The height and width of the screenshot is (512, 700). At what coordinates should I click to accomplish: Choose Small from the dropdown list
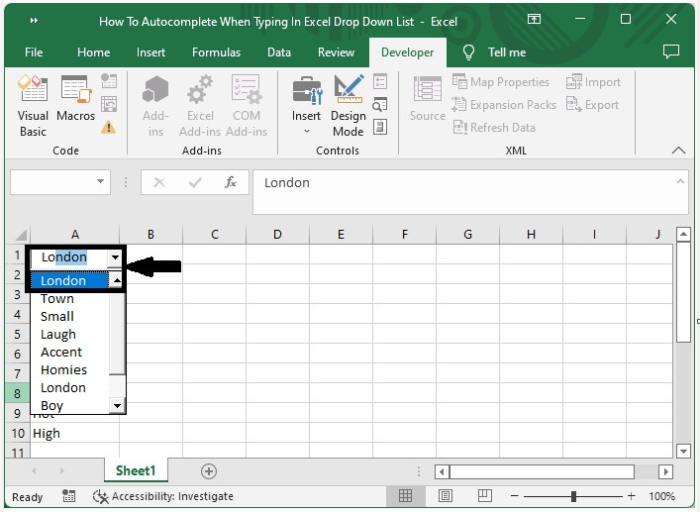(70, 316)
